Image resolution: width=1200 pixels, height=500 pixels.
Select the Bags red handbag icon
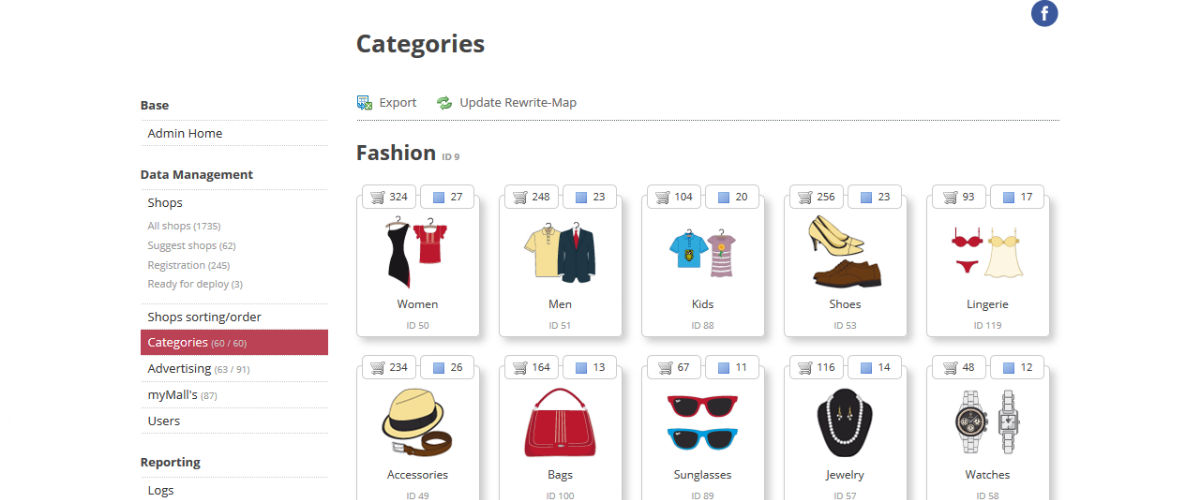pyautogui.click(x=560, y=423)
